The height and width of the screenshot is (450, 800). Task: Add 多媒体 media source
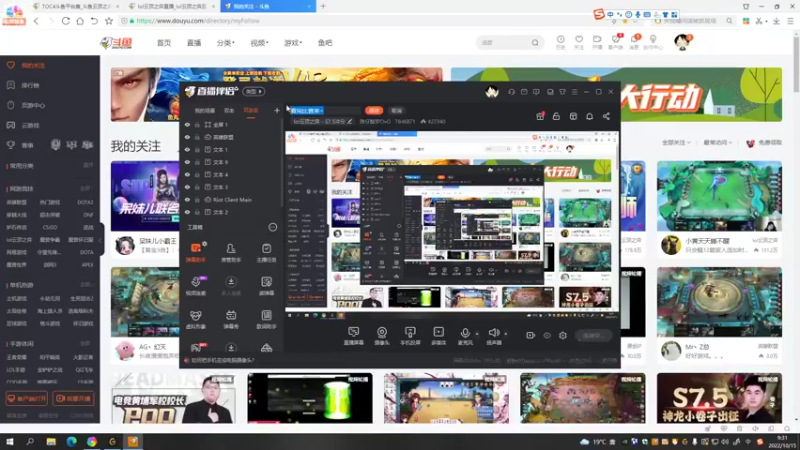tap(438, 336)
